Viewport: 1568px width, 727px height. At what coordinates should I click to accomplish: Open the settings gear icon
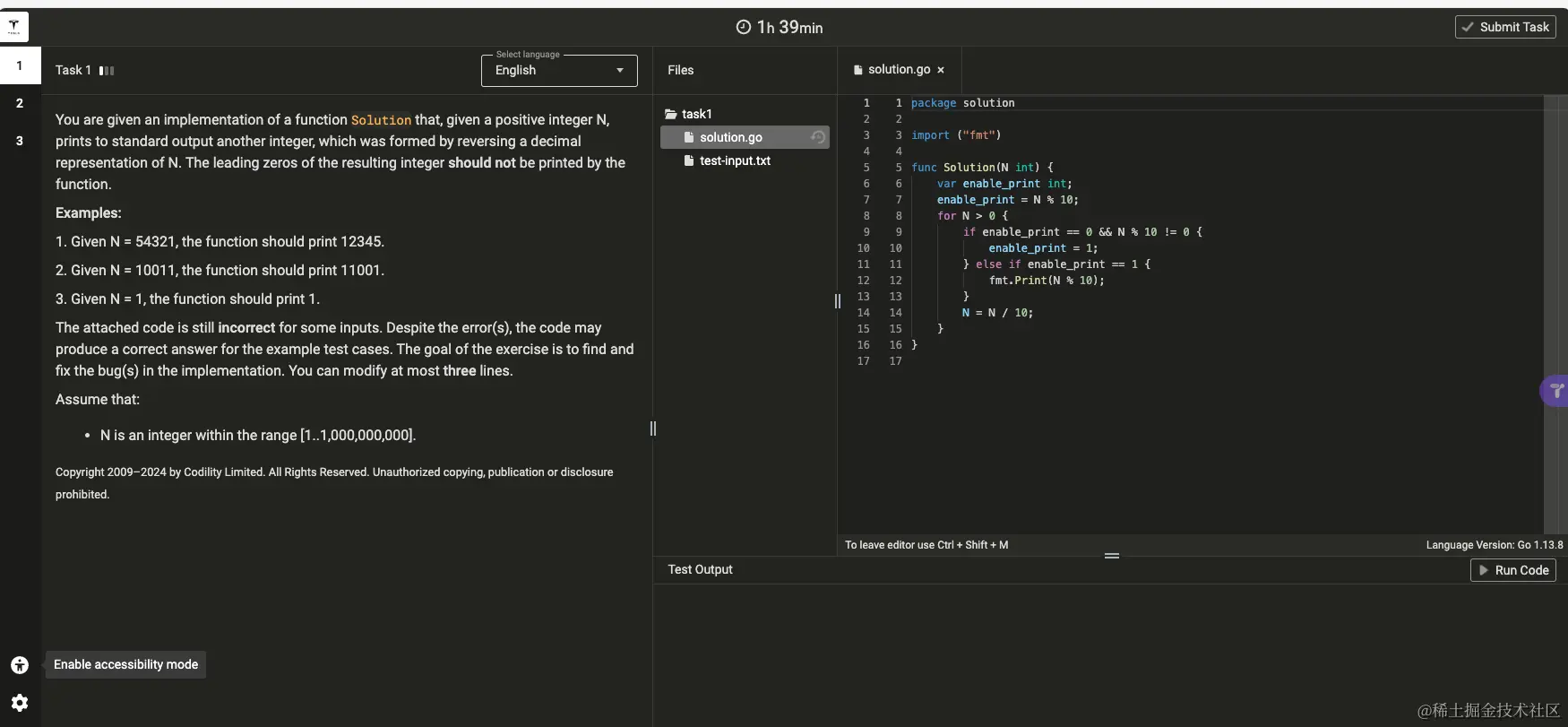tap(20, 703)
